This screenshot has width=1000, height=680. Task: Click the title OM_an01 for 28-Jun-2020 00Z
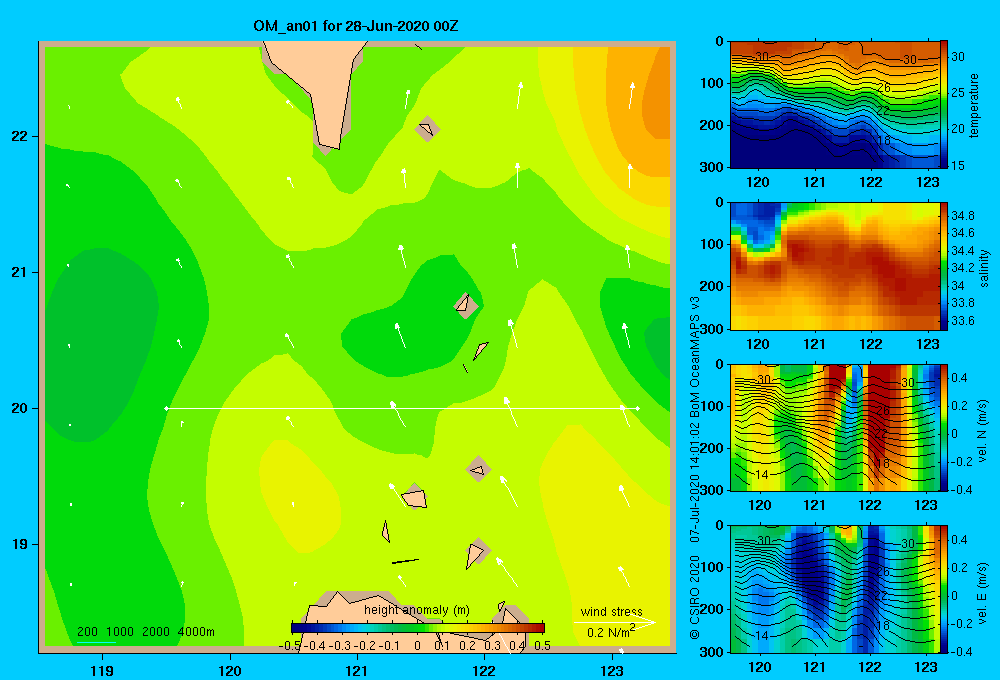[355, 27]
